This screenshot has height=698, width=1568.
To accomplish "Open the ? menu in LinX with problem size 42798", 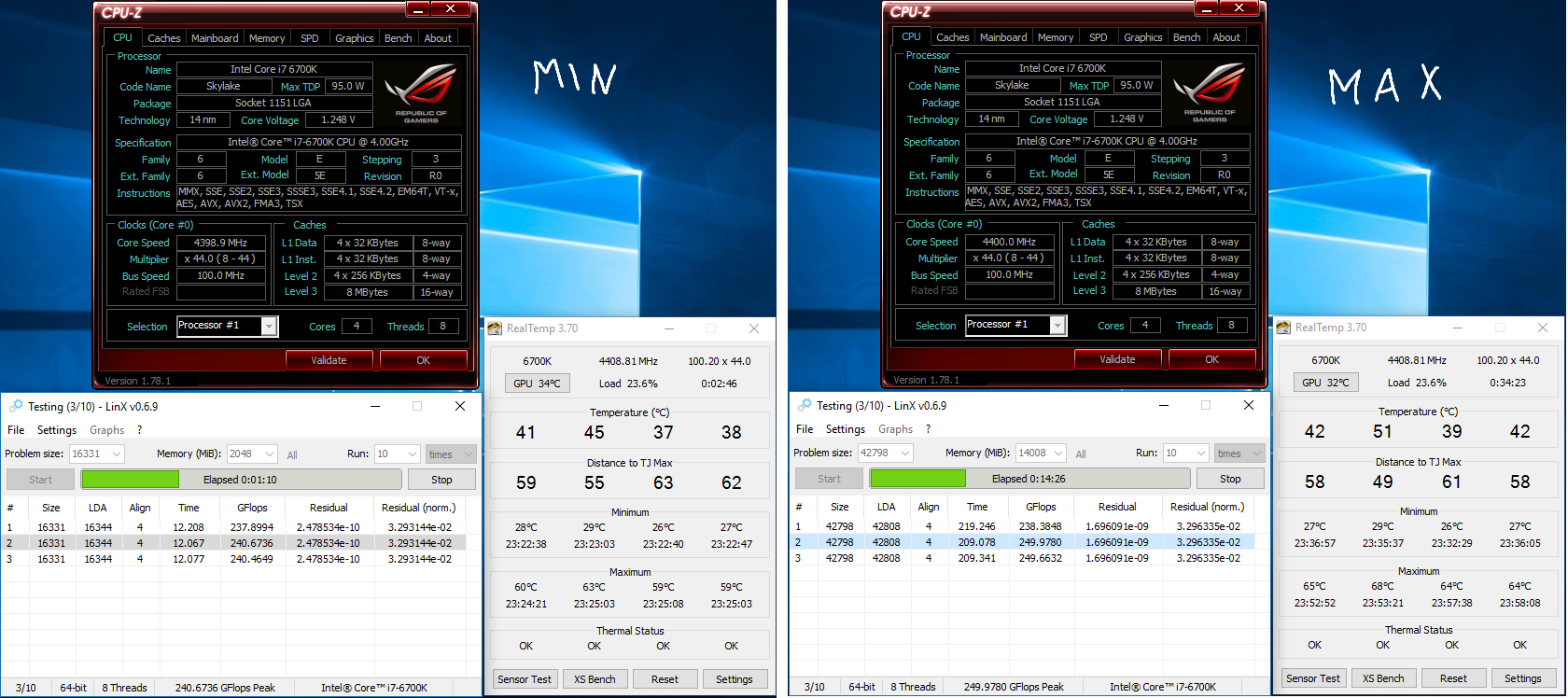I will click(928, 429).
